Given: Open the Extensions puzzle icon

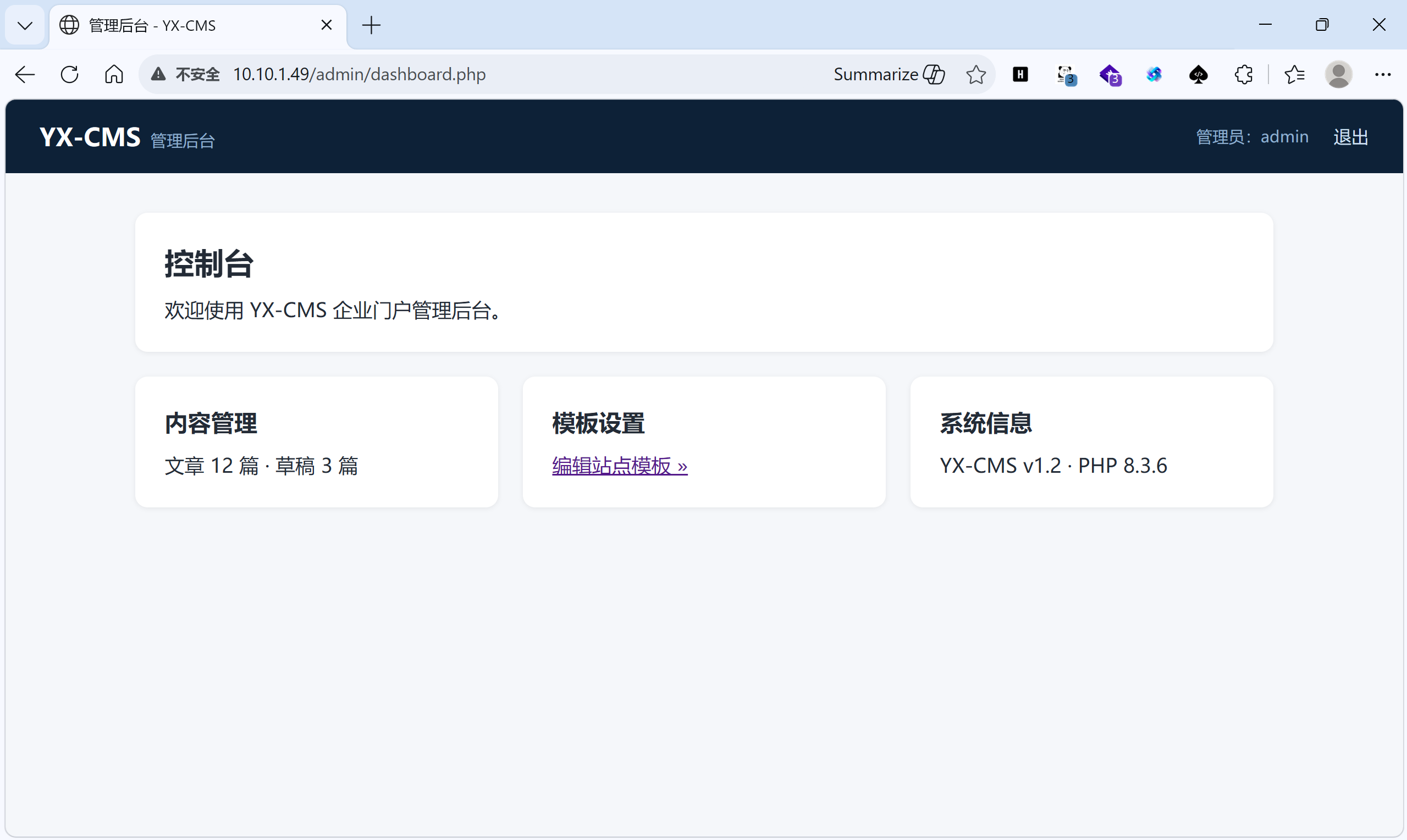Looking at the screenshot, I should (1244, 75).
